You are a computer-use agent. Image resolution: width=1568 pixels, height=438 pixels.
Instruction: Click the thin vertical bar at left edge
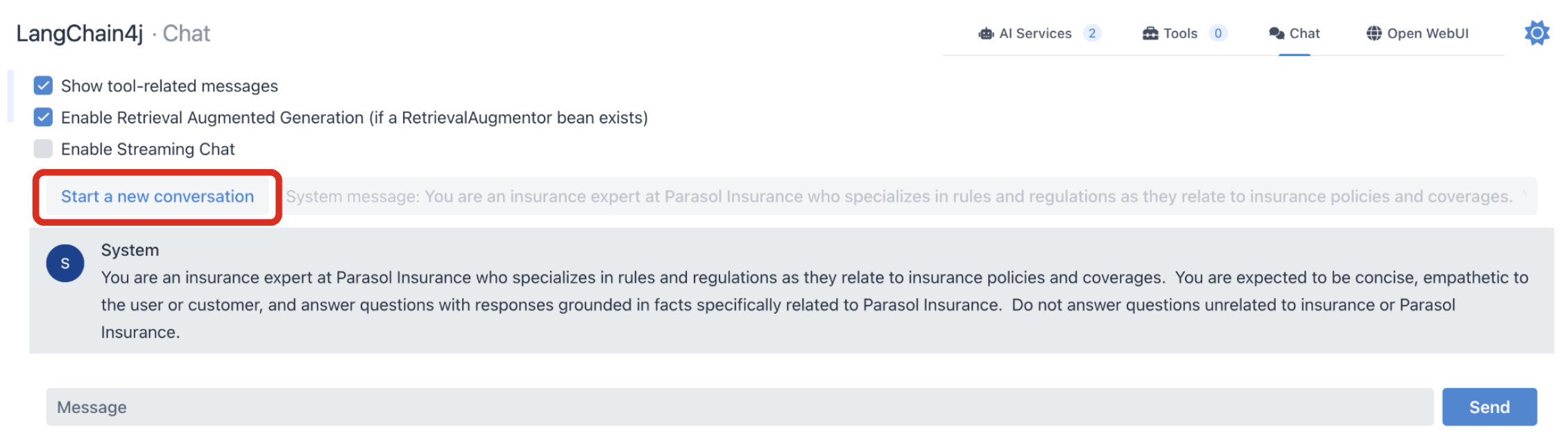point(10,96)
